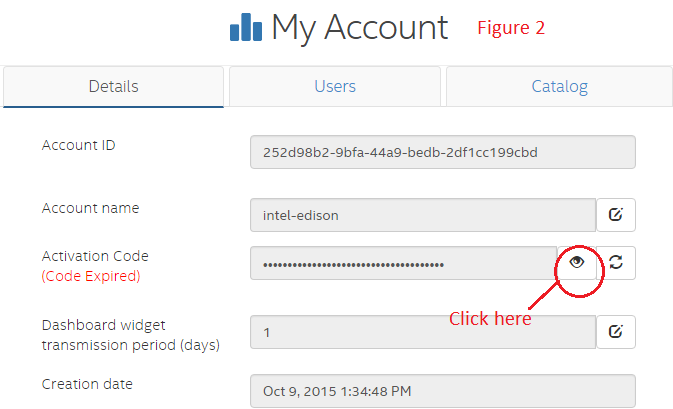
Task: Switch to the Details tab
Action: click(x=114, y=86)
